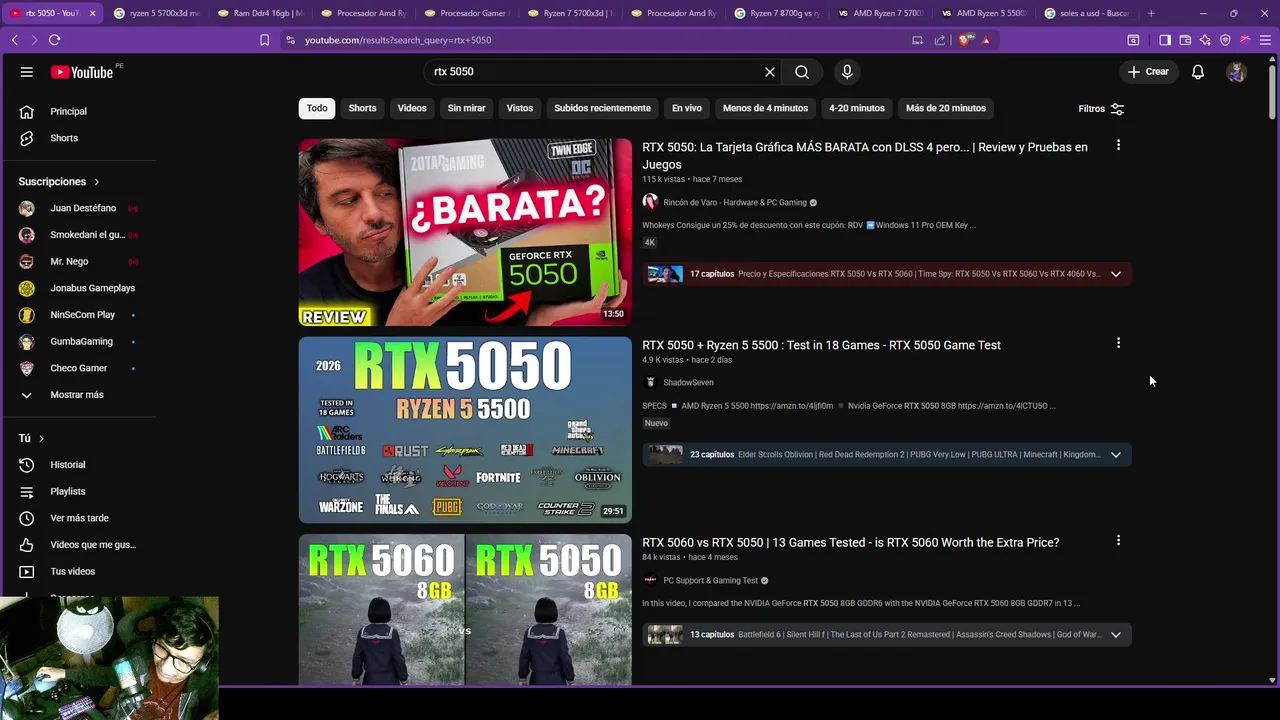Open the Brave VPN shield icon
The image size is (1280, 720).
coord(1225,40)
